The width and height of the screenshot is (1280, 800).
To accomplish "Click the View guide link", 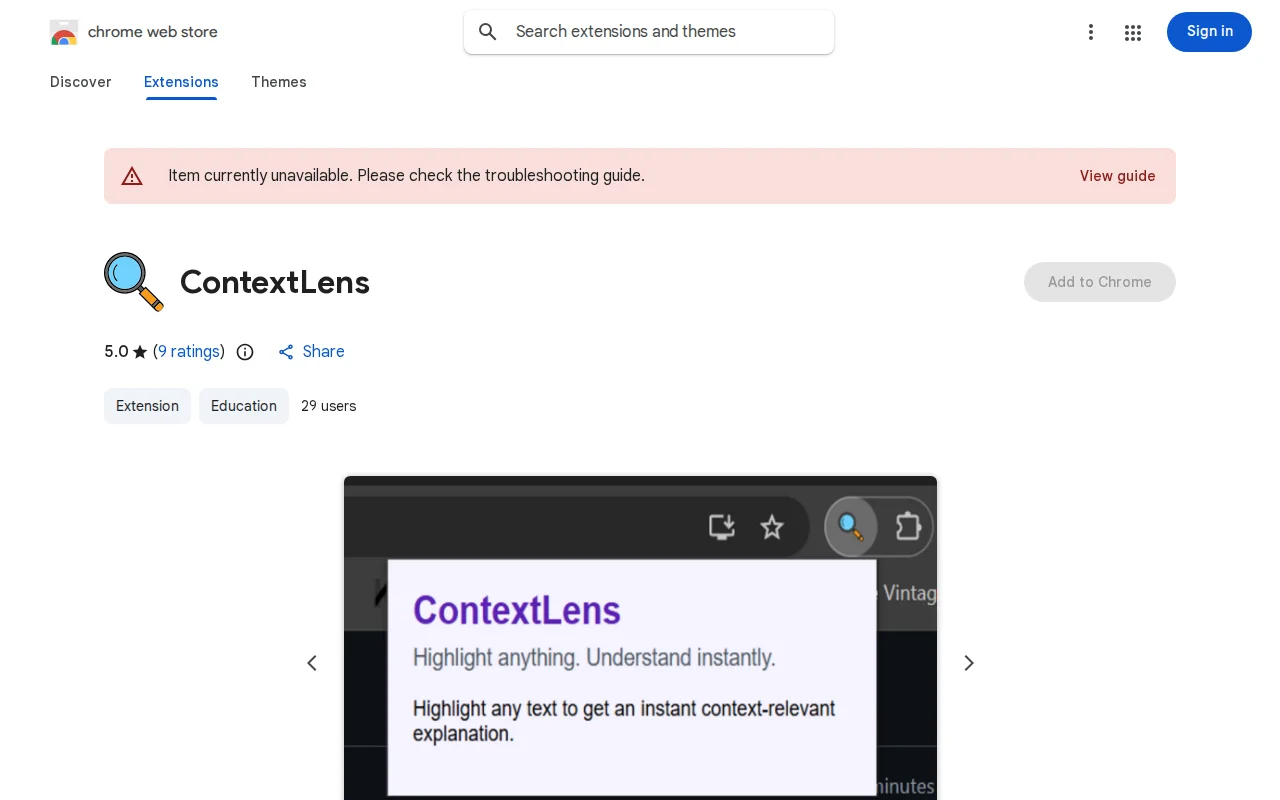I will coord(1117,176).
